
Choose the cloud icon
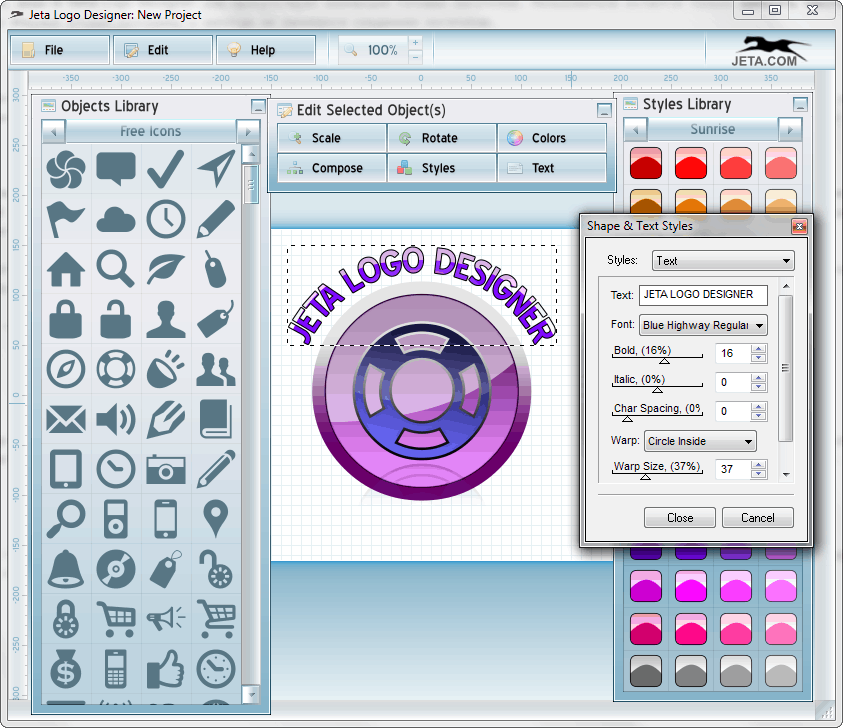point(116,220)
